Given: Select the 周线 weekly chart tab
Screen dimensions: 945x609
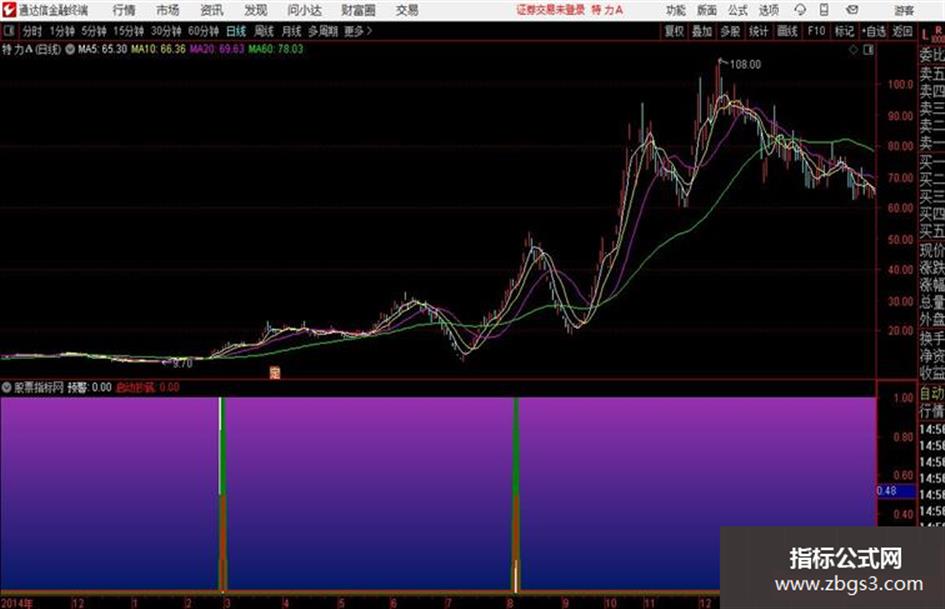Looking at the screenshot, I should (x=264, y=31).
